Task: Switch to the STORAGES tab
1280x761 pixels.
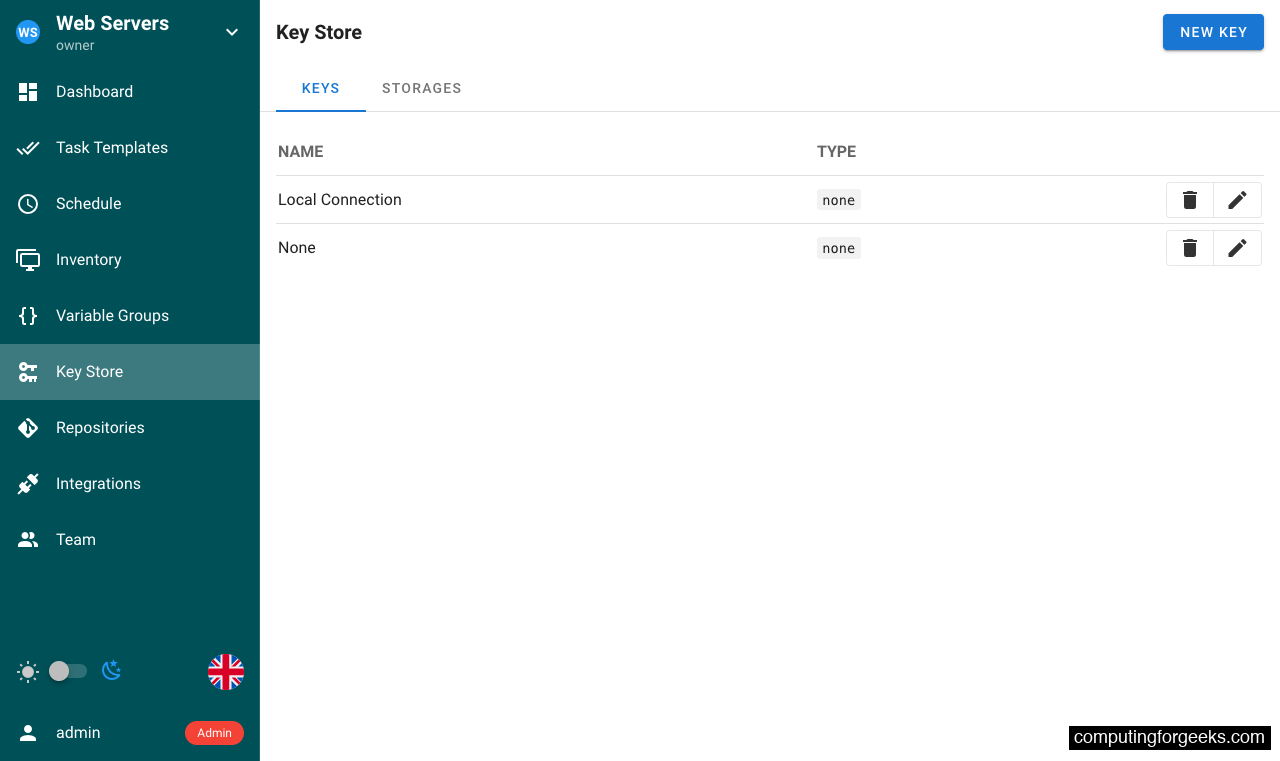Action: (421, 88)
